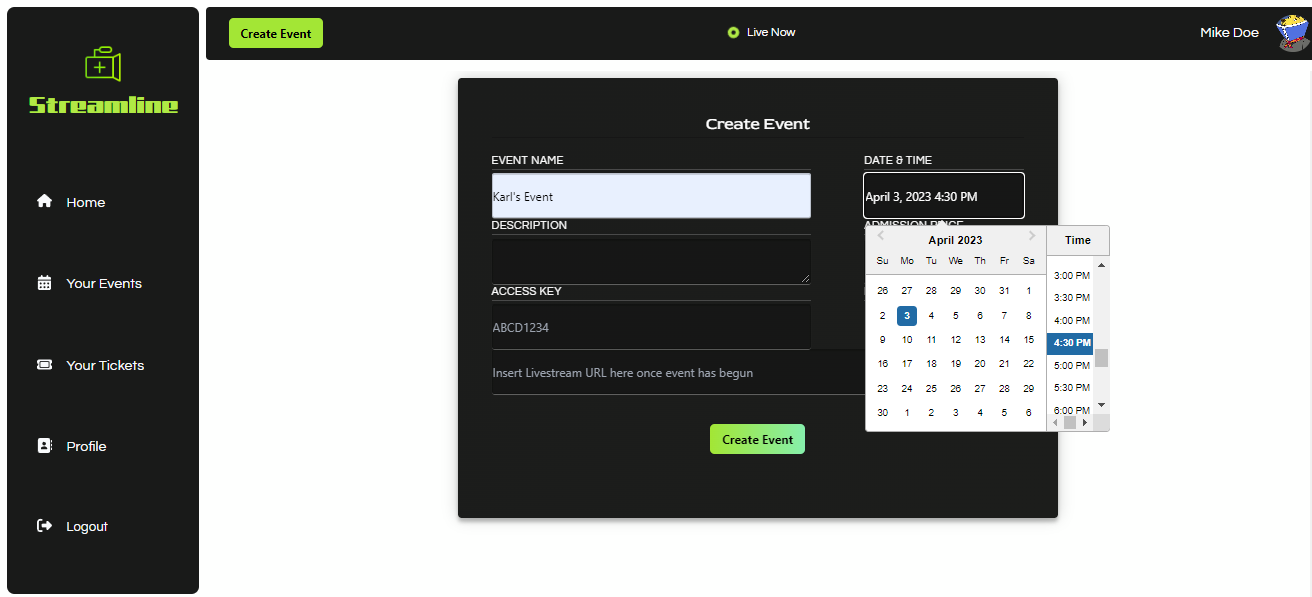Image resolution: width=1312 pixels, height=597 pixels.
Task: Select 3:30 PM in the time list
Action: (1072, 298)
